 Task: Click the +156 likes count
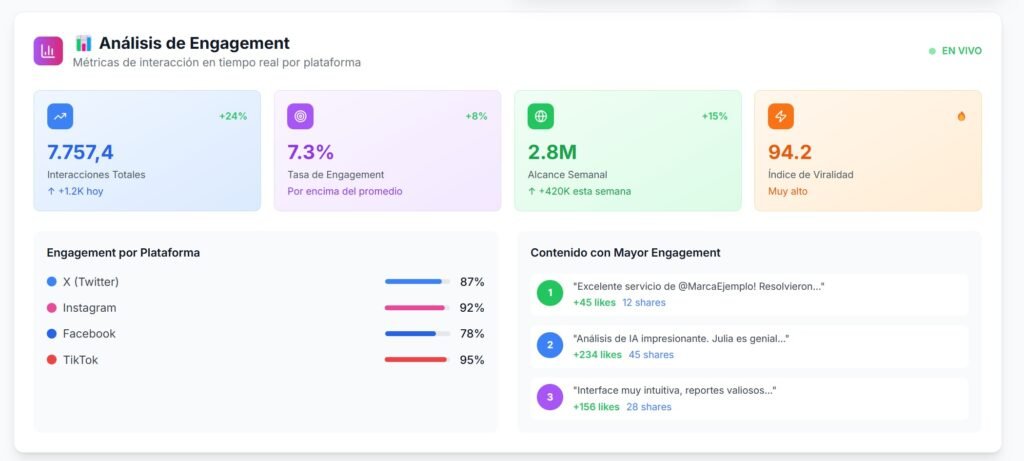tap(596, 407)
